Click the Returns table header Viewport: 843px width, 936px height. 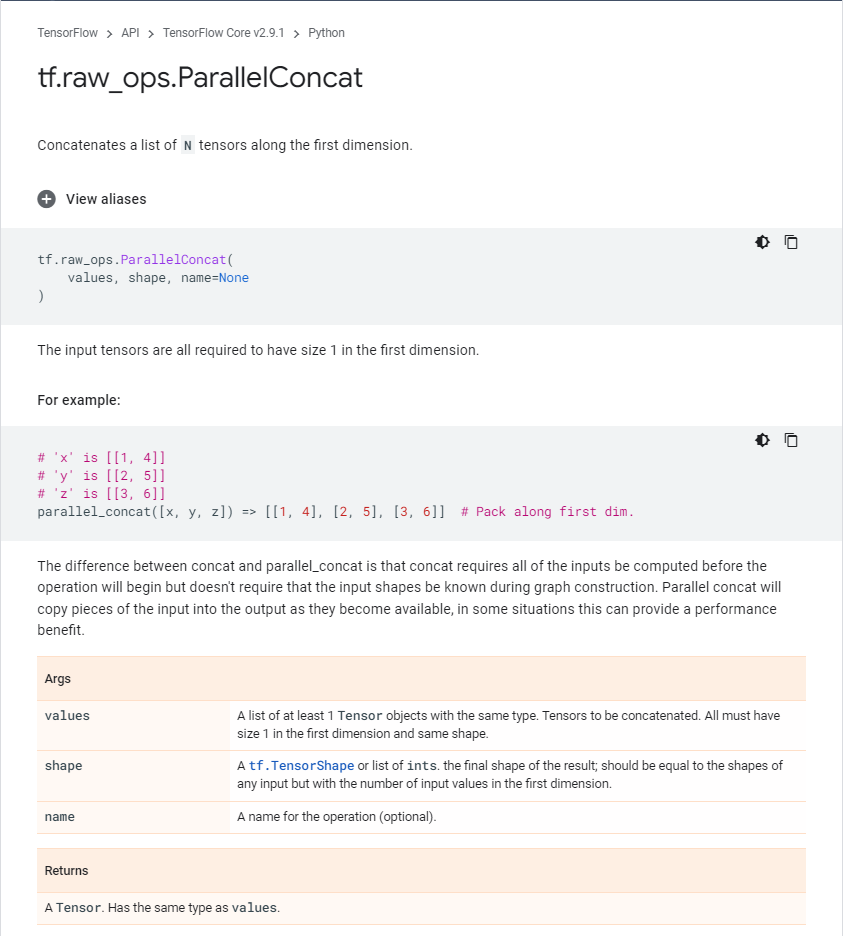pos(67,871)
